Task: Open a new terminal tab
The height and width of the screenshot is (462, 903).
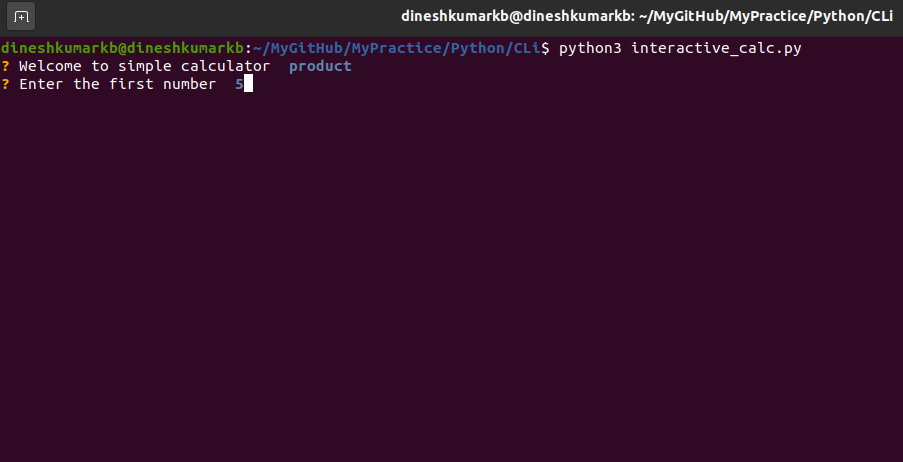Action: [x=21, y=17]
